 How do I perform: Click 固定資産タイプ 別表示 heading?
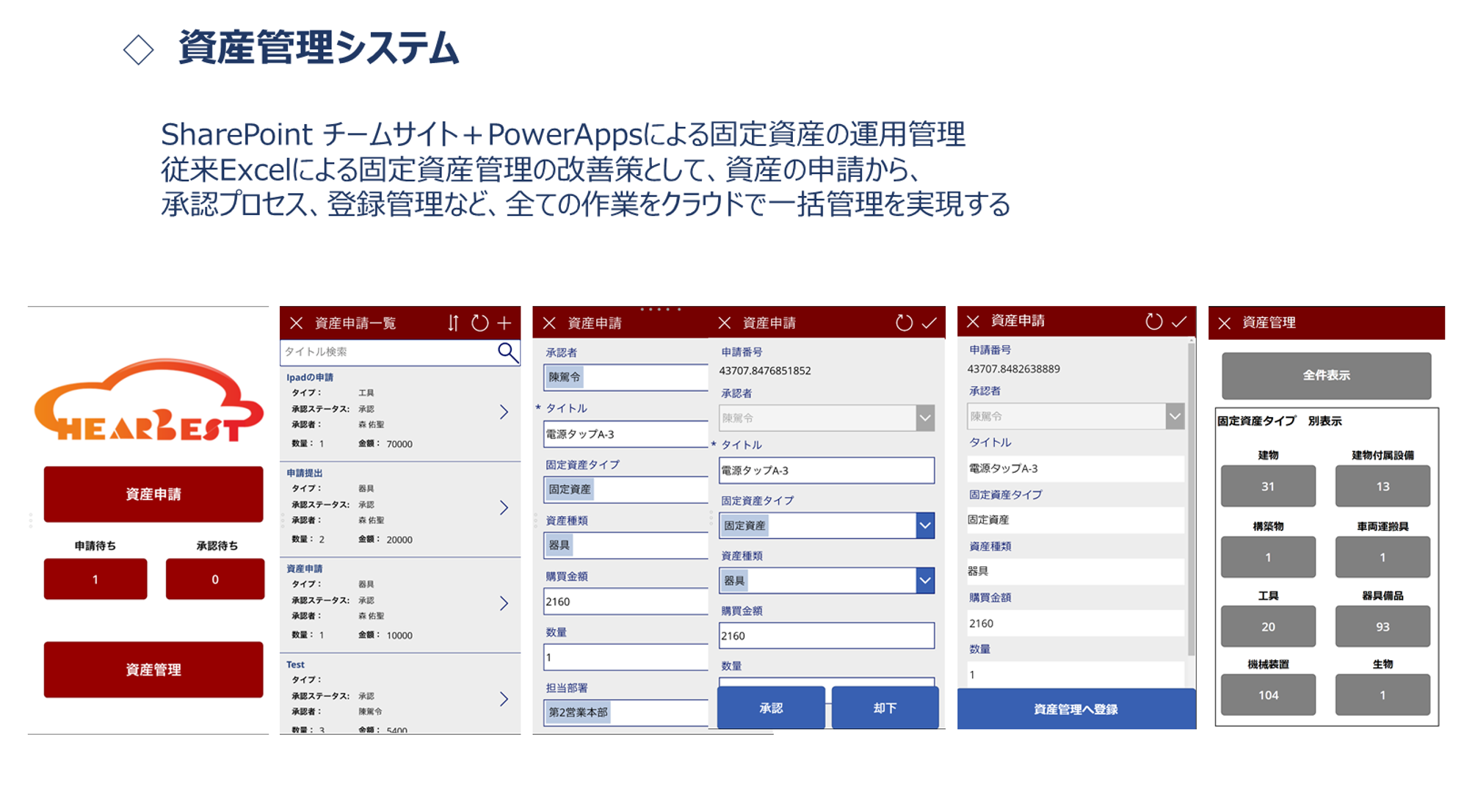(x=1280, y=421)
